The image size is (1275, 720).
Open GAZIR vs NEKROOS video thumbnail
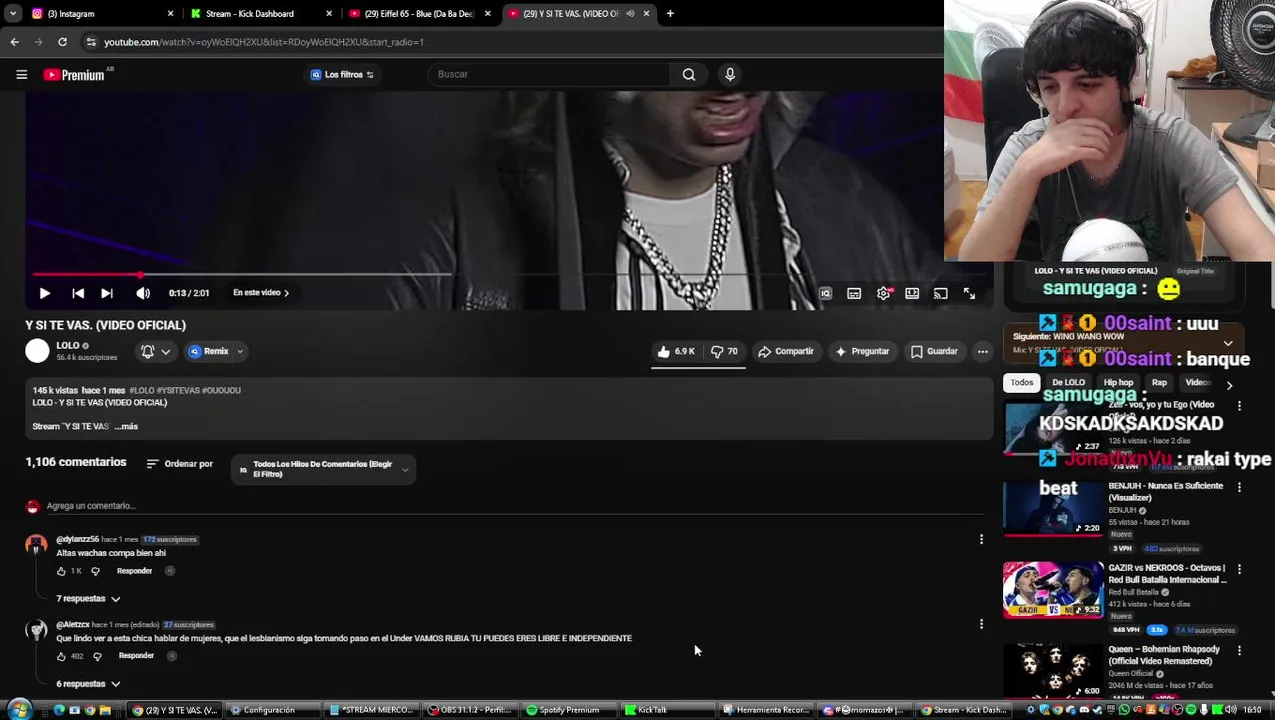coord(1053,590)
